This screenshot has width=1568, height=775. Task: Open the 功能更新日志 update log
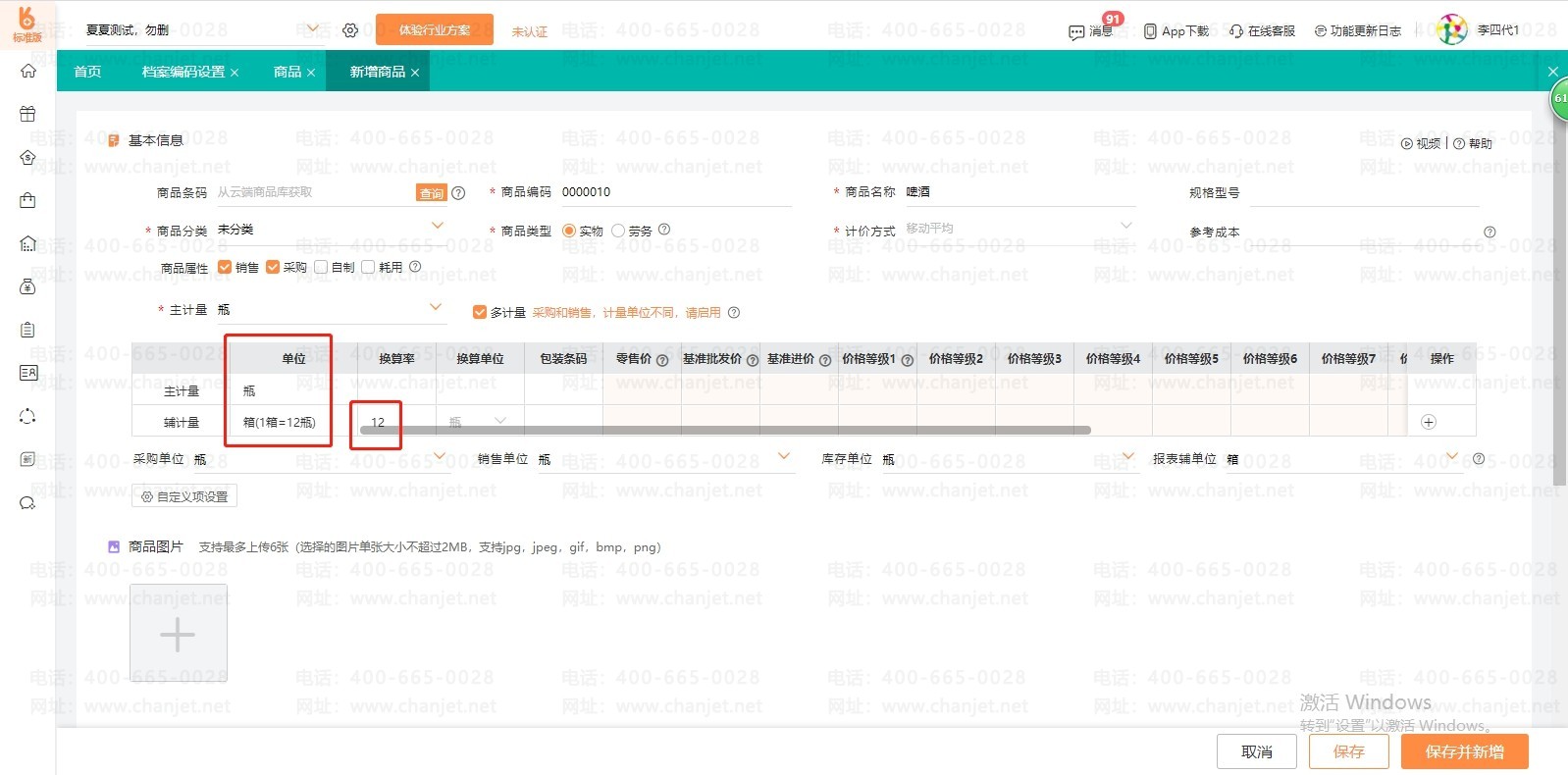[1358, 31]
